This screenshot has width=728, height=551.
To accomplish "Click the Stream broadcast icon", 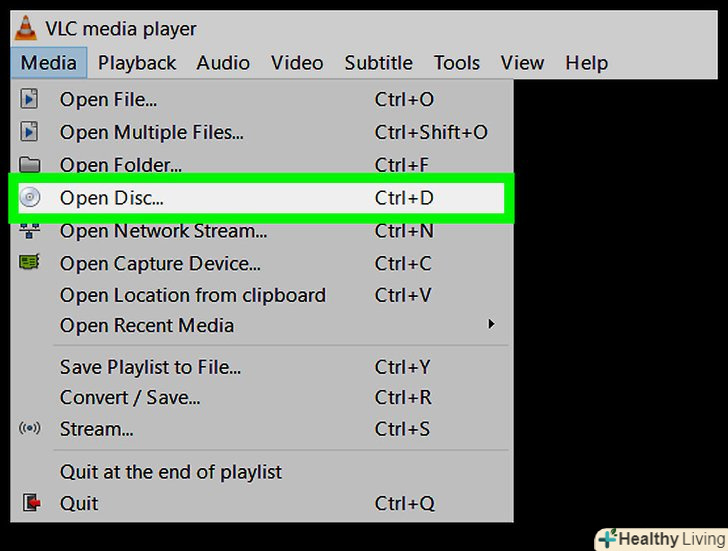I will click(x=30, y=429).
